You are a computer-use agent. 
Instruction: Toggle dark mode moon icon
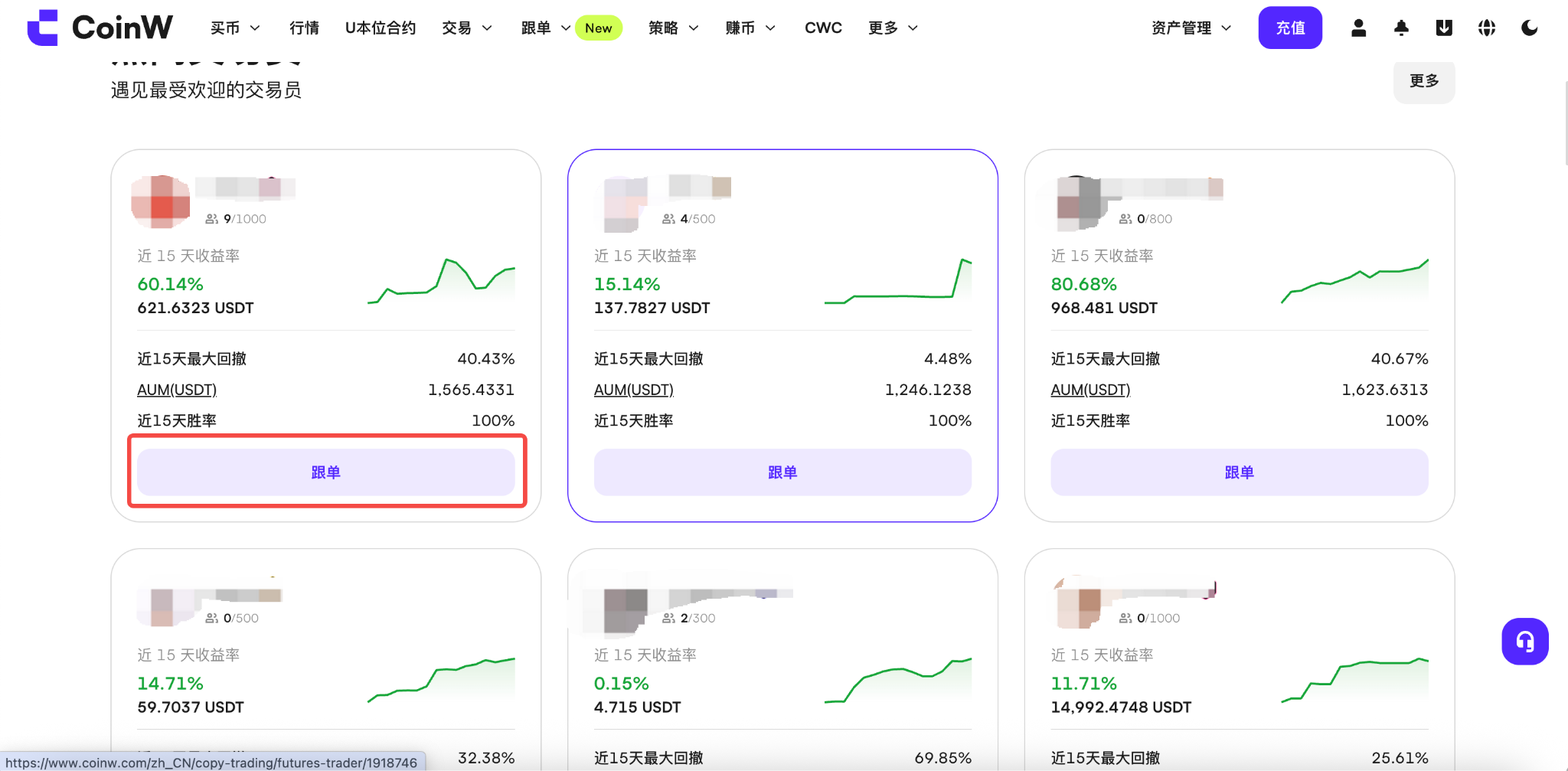1530,28
